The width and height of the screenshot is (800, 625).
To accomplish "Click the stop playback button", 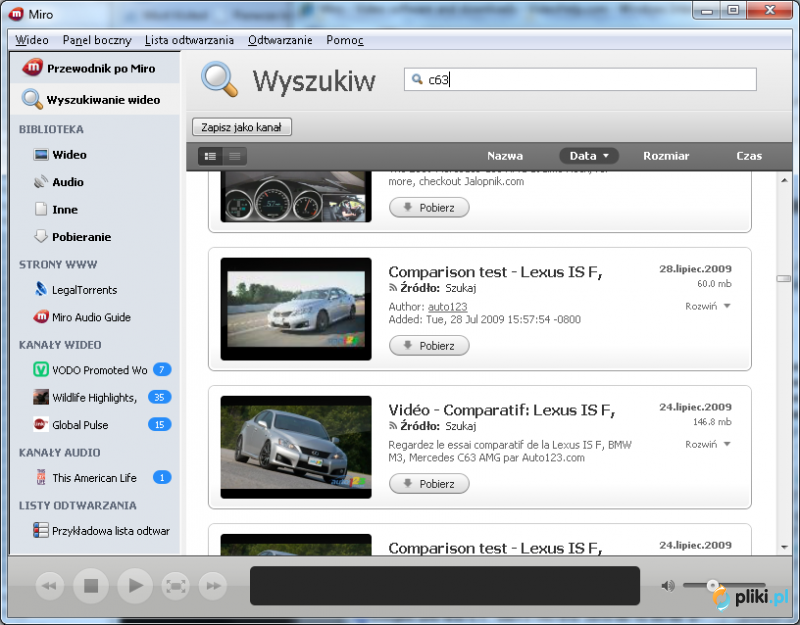I will pos(91,586).
